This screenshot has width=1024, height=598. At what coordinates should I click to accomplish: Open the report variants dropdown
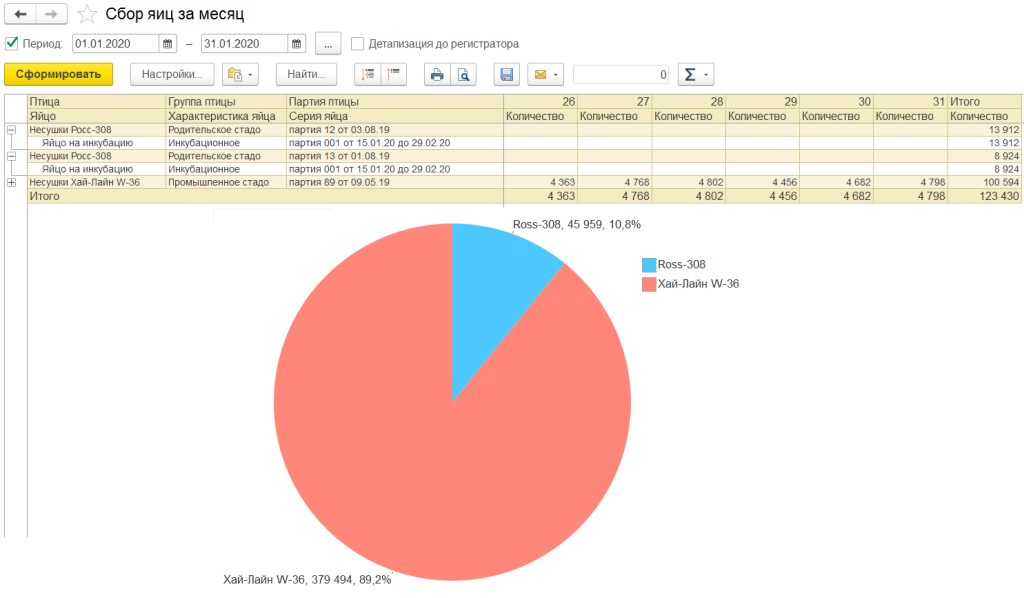coord(240,75)
